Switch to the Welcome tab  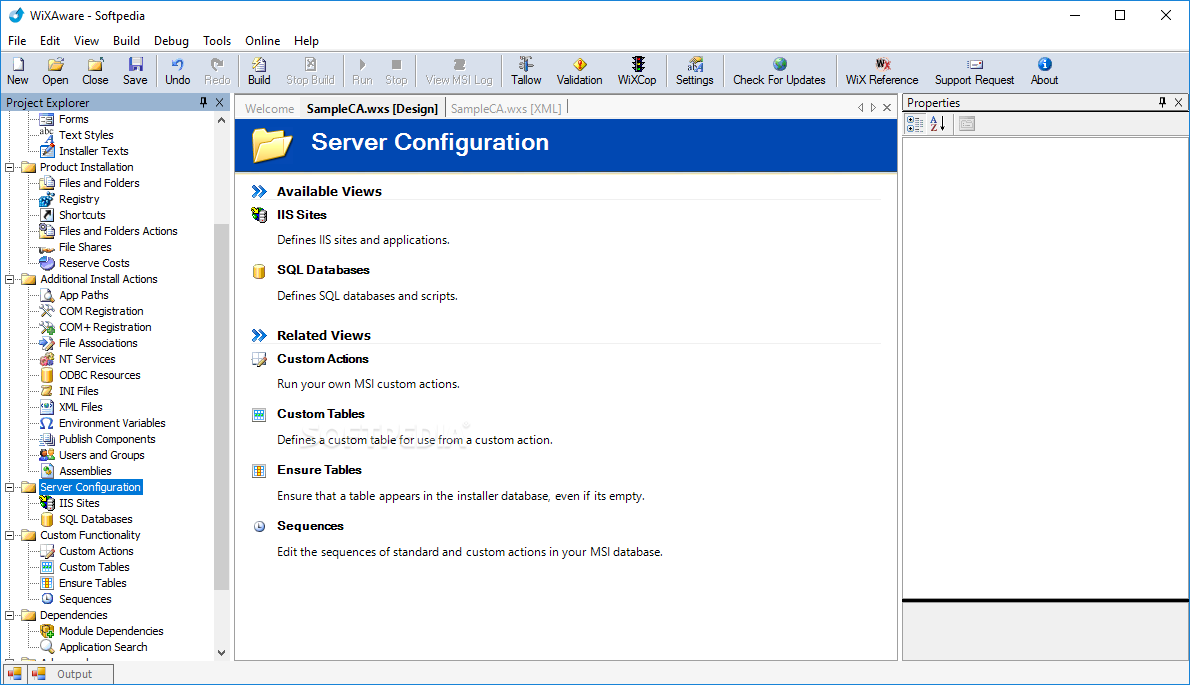269,108
